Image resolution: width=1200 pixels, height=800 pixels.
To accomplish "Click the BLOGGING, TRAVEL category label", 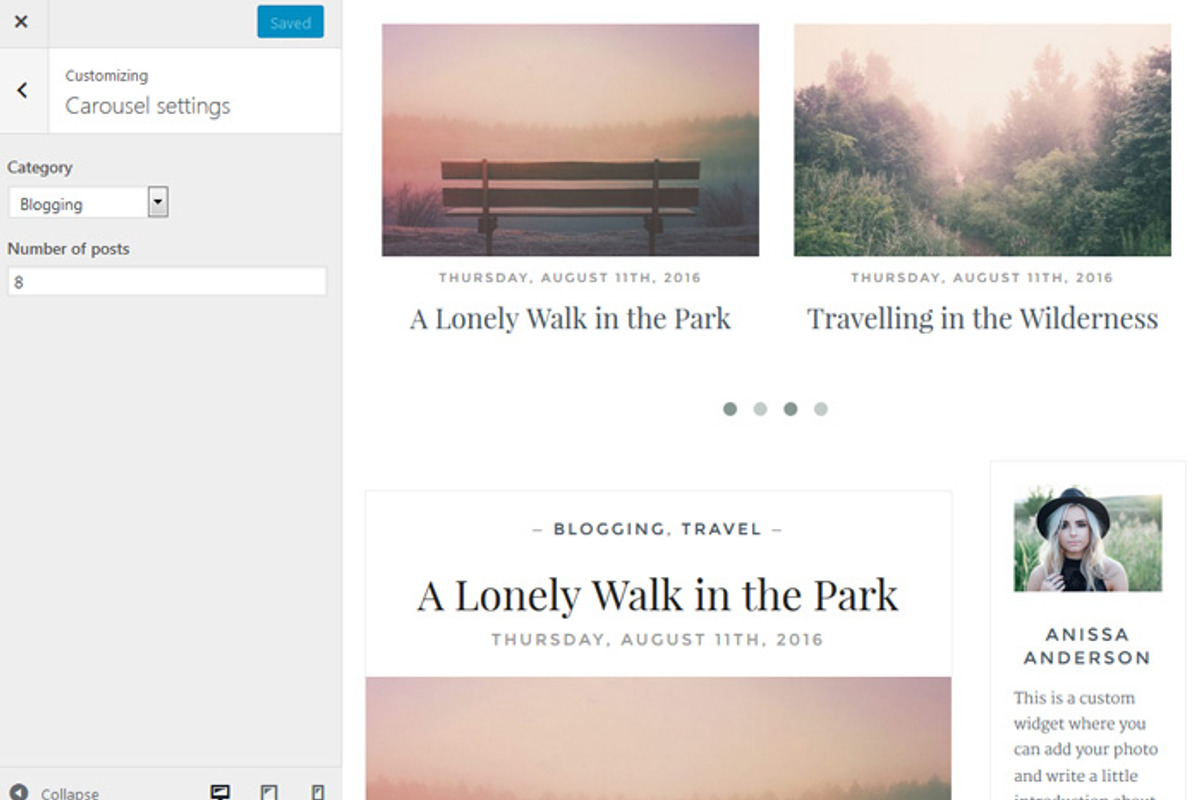I will tap(657, 528).
